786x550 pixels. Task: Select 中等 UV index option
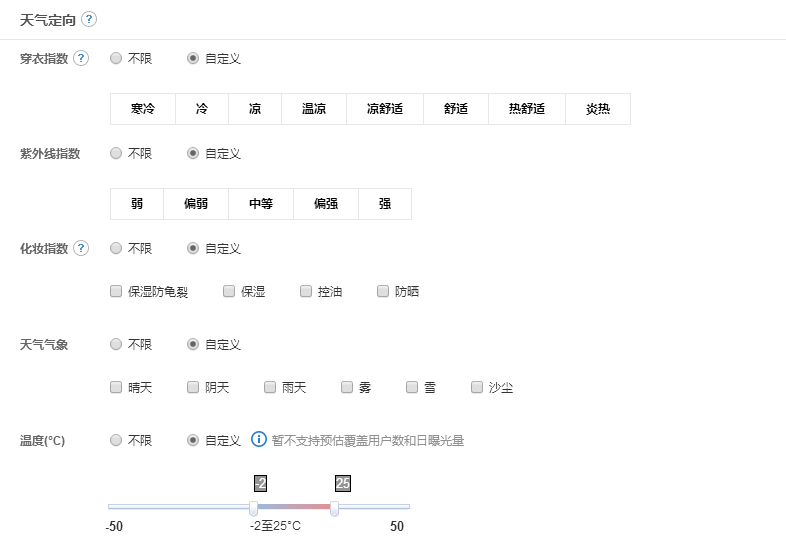[x=261, y=204]
